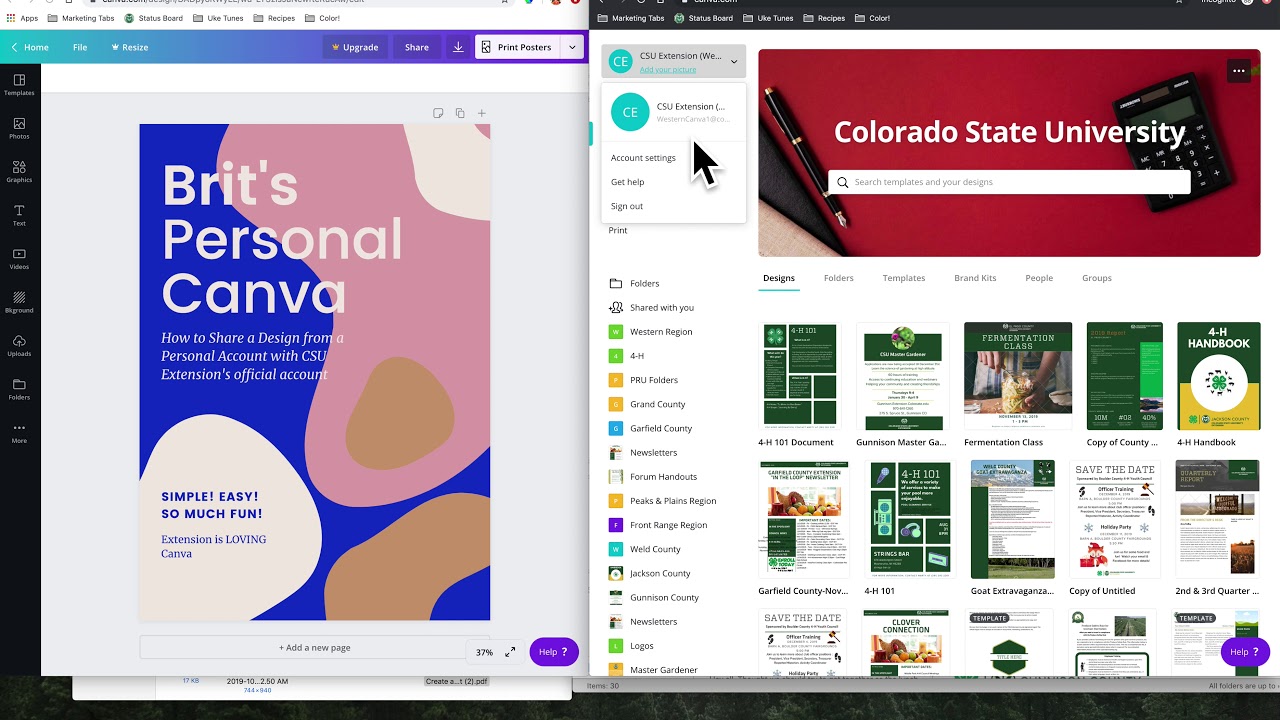Screen dimensions: 1280x720
Task: Open the Videos panel in editor sidebar
Action: [19, 259]
